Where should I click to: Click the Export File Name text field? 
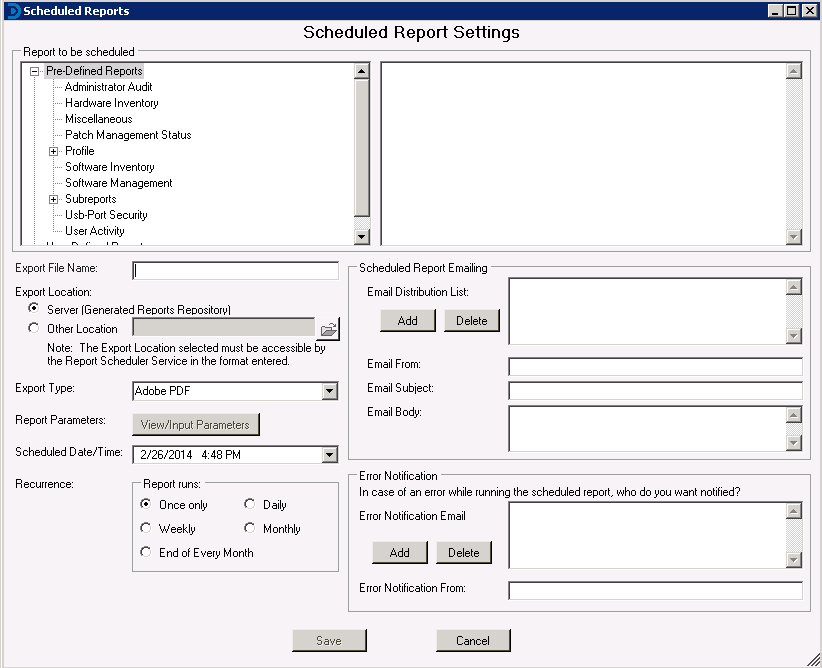coord(236,270)
